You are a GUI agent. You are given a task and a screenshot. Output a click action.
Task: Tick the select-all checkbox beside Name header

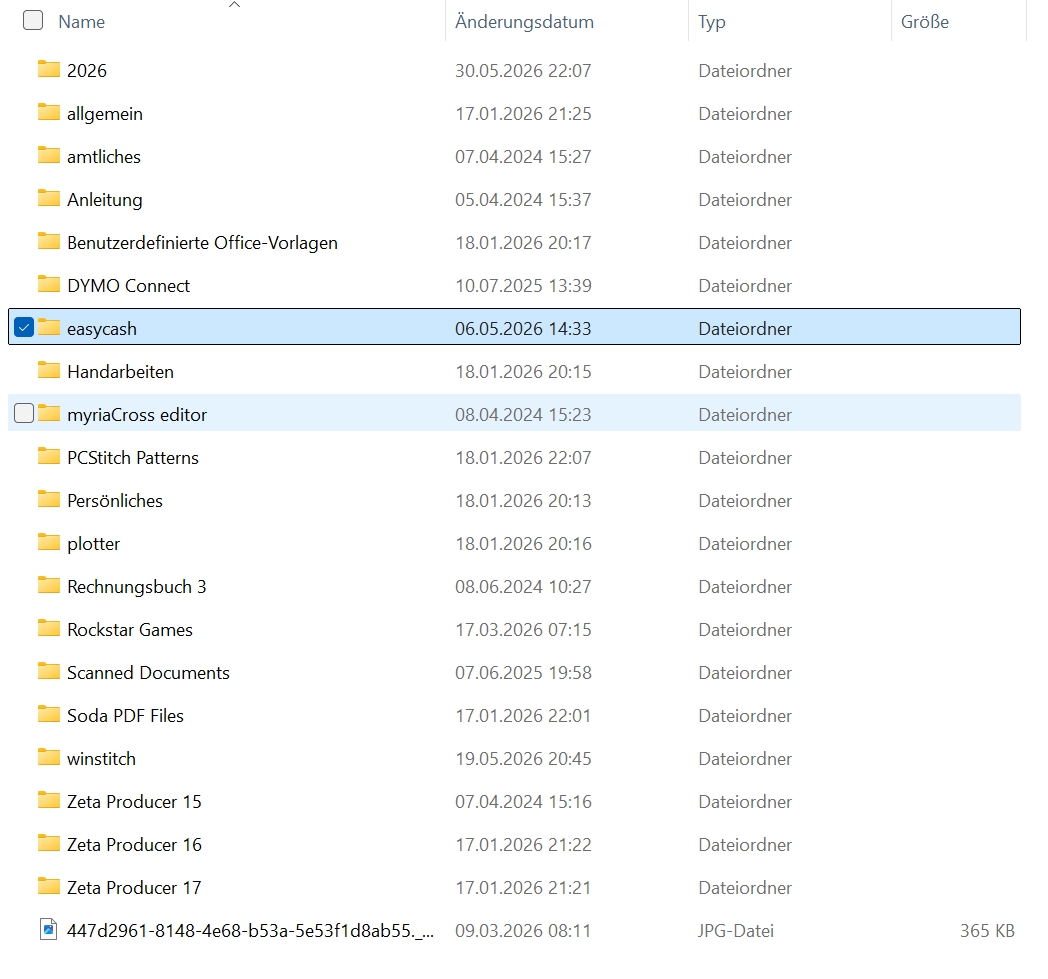click(33, 21)
